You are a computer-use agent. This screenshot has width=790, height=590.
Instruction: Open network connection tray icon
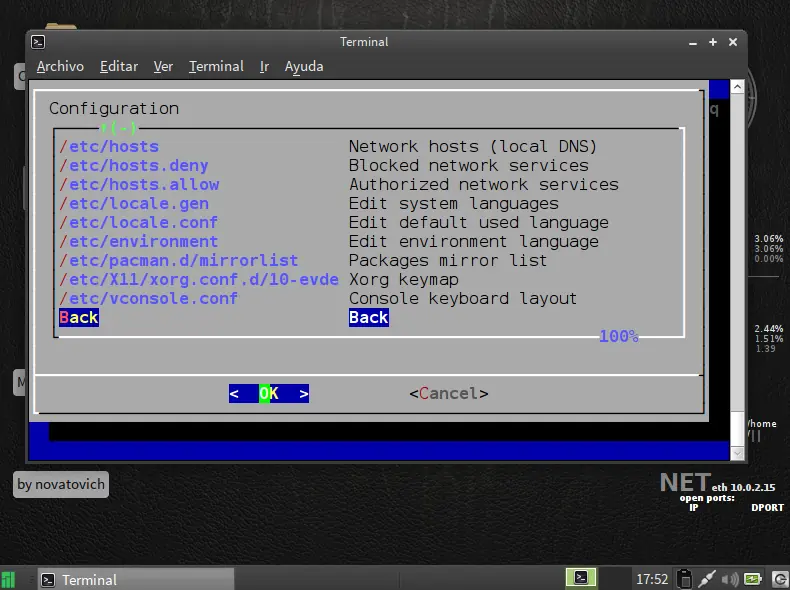pos(706,579)
